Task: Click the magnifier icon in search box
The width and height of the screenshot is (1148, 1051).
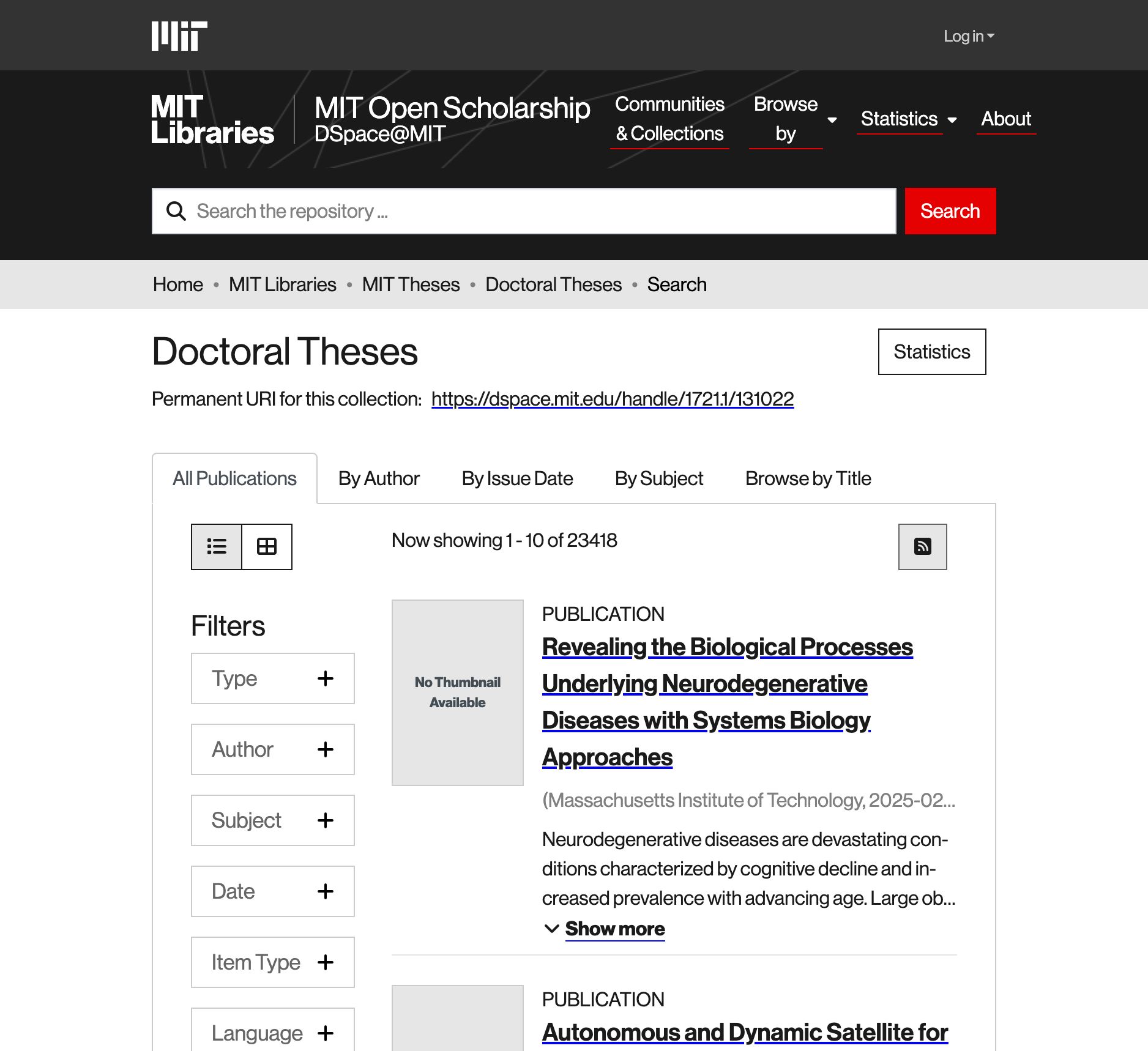Action: pyautogui.click(x=176, y=211)
